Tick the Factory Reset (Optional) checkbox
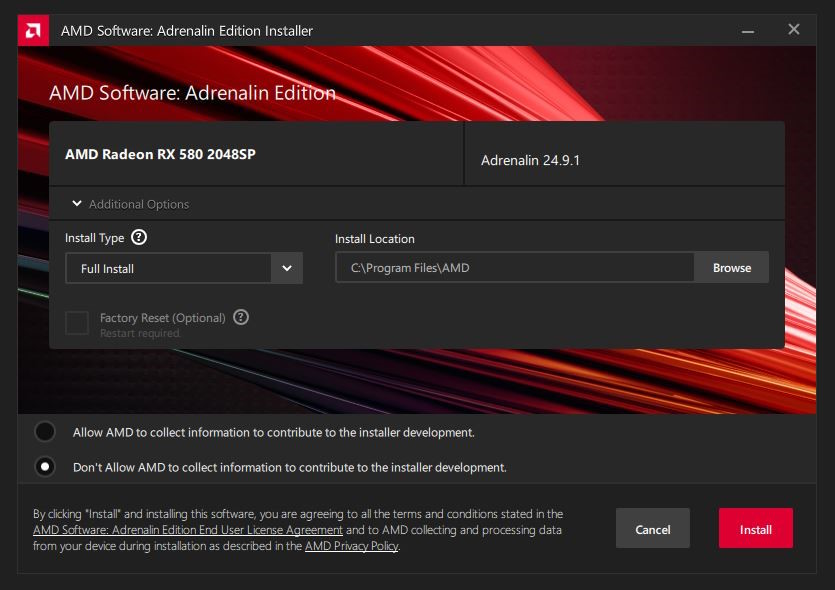The width and height of the screenshot is (835, 590). [x=77, y=323]
